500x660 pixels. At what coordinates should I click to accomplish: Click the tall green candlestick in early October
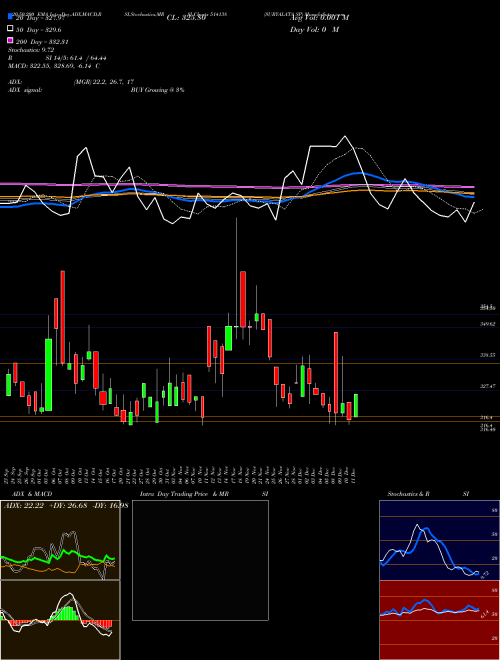[x=49, y=375]
